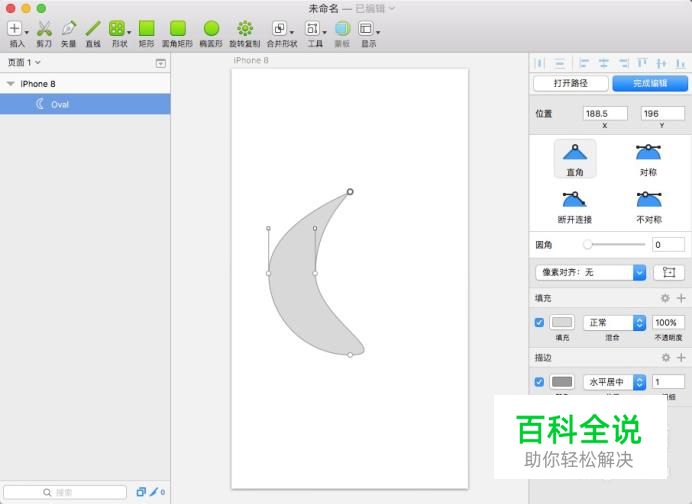This screenshot has width=692, height=504.
Task: Select the 圆角矩形 rounded rectangle tool
Action: tap(177, 28)
